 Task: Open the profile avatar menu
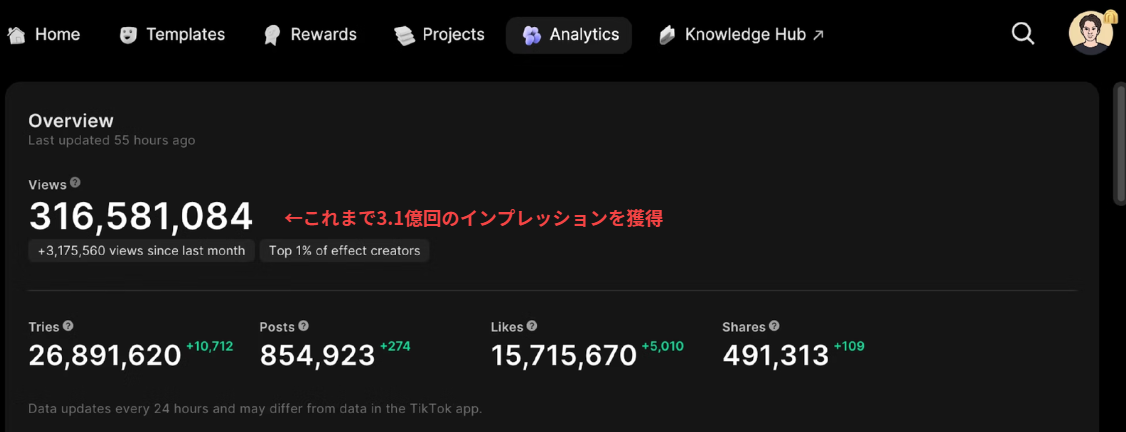[1091, 33]
